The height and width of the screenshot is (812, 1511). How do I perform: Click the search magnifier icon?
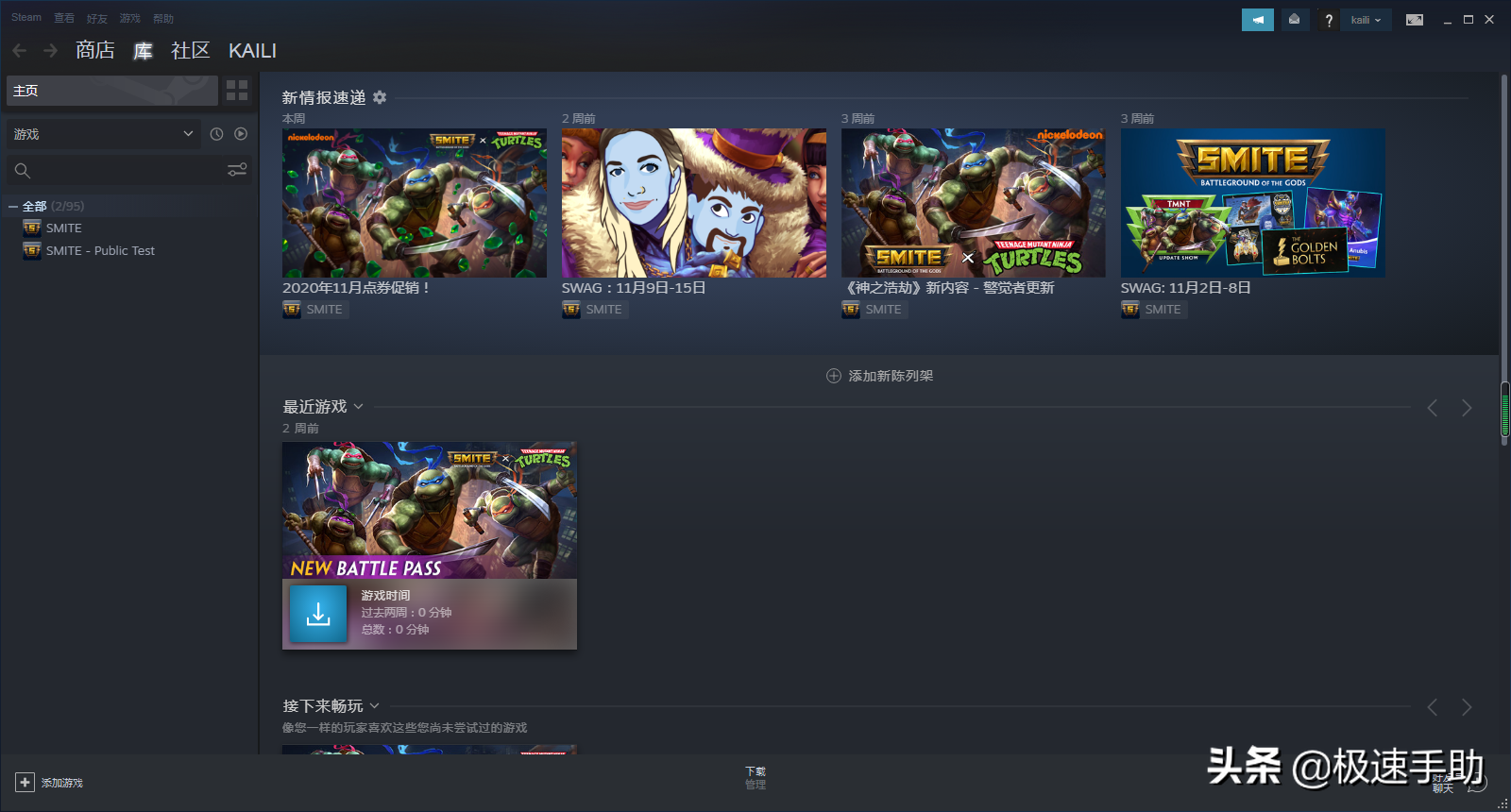pyautogui.click(x=23, y=170)
